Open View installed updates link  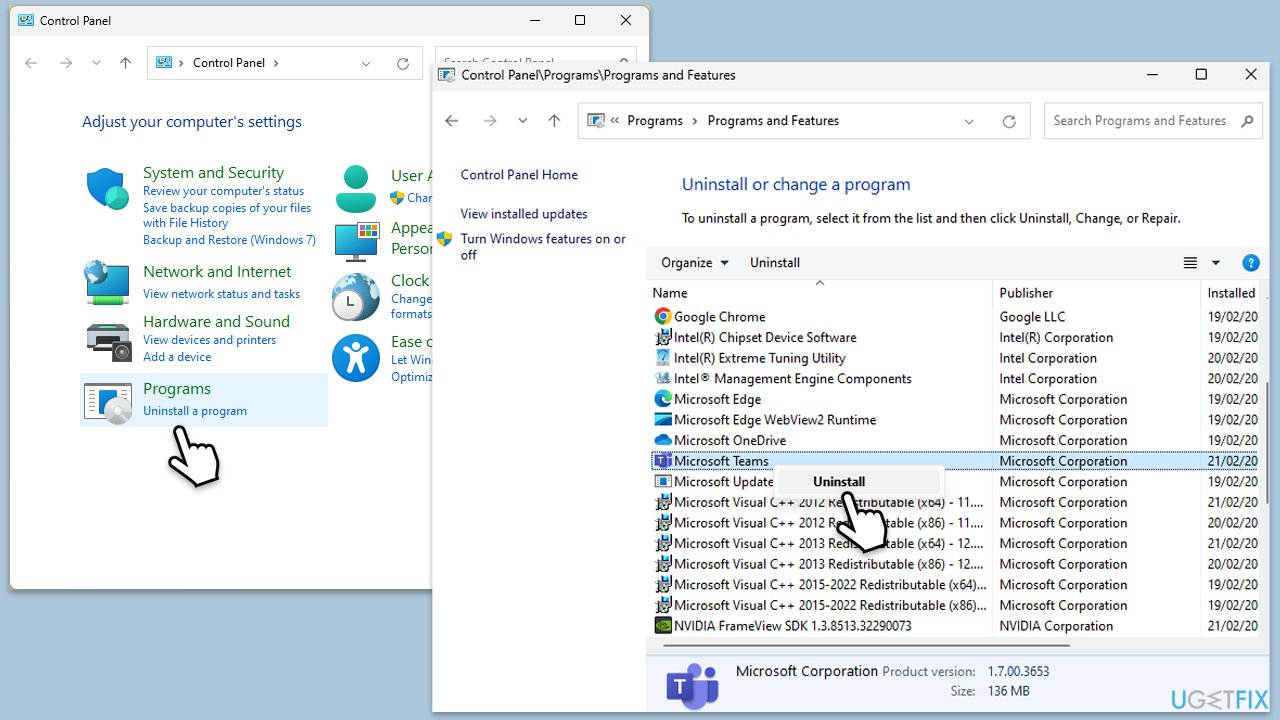click(x=524, y=214)
